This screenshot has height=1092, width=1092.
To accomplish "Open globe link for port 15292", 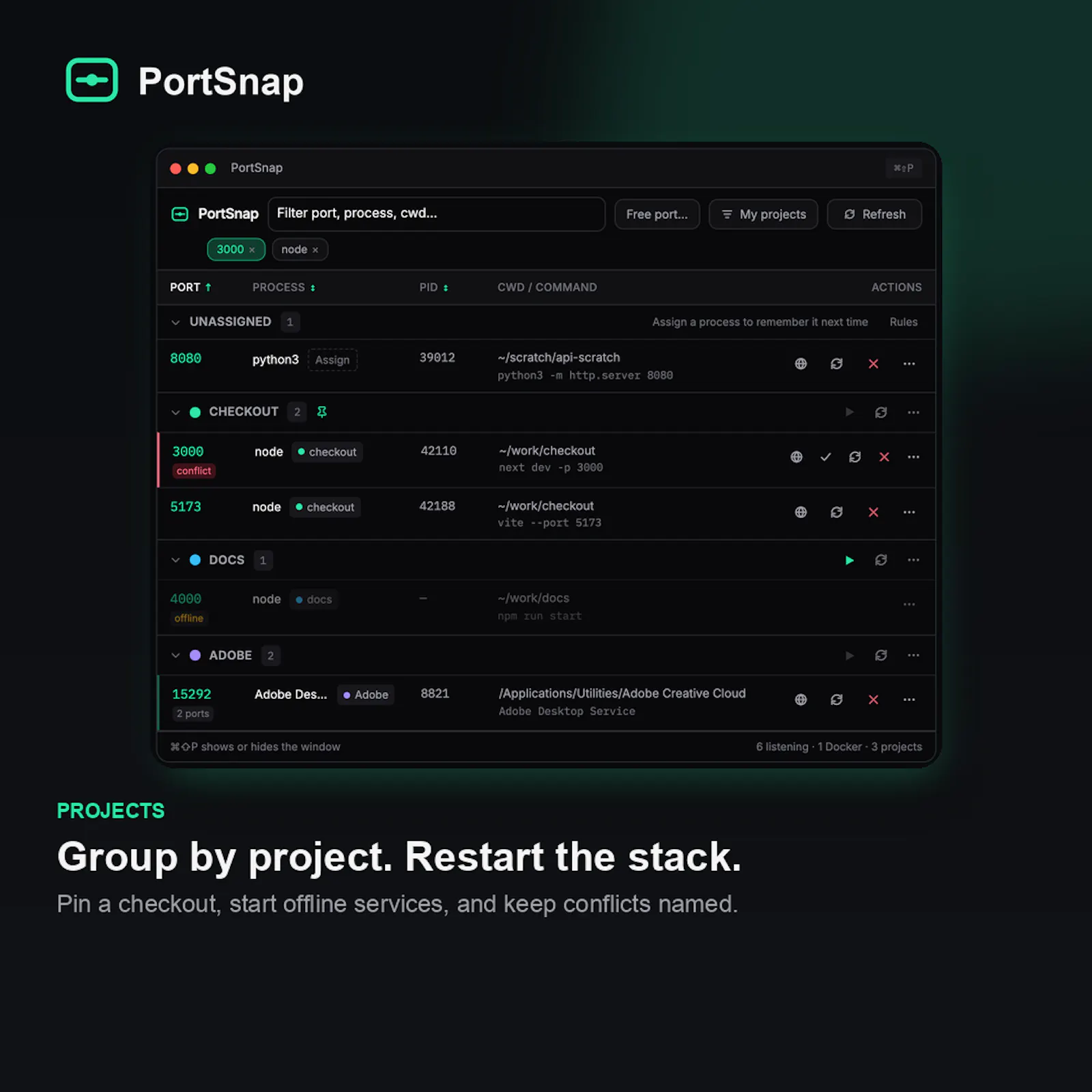I will [801, 700].
